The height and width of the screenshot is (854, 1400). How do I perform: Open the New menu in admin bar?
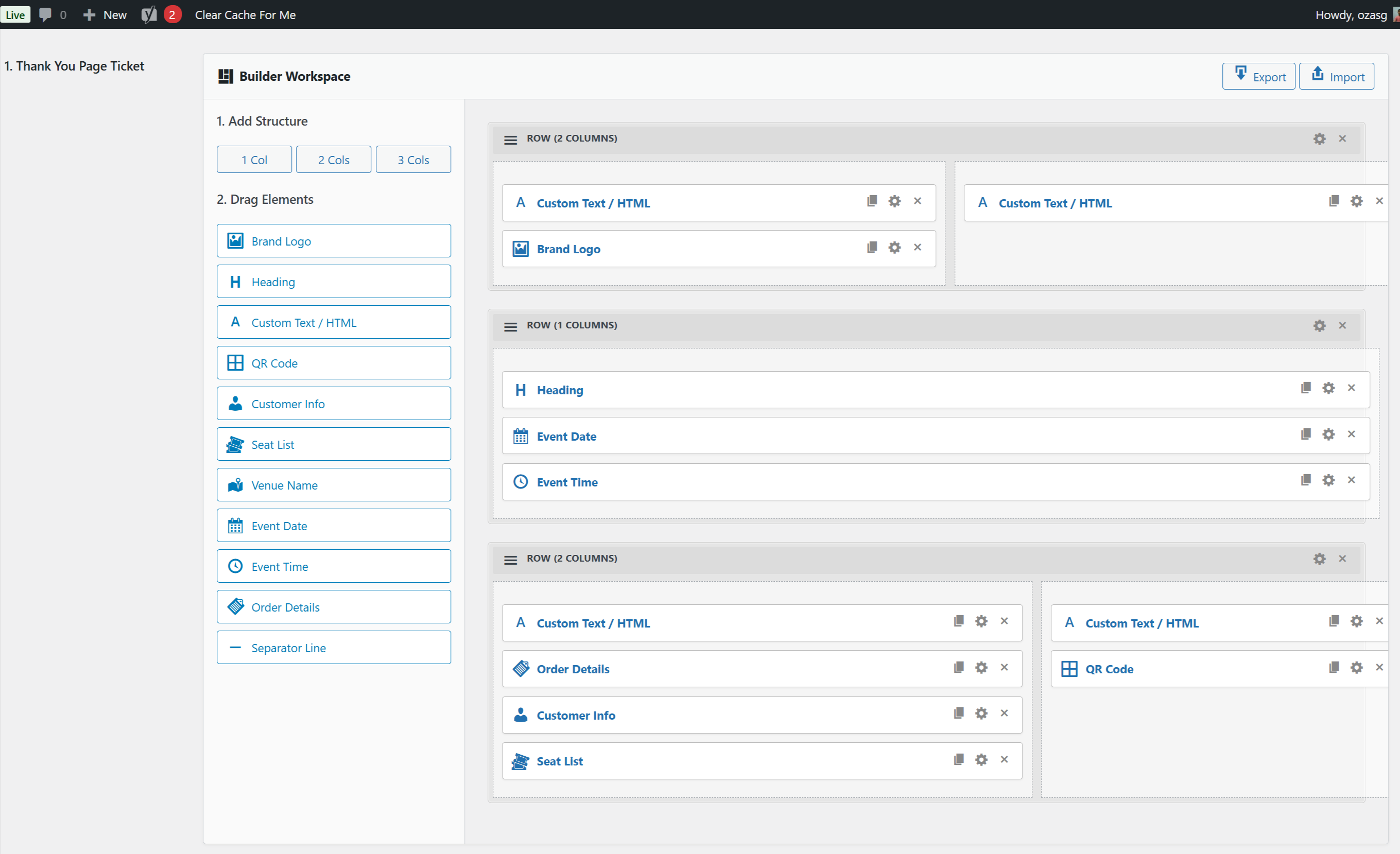(x=105, y=15)
